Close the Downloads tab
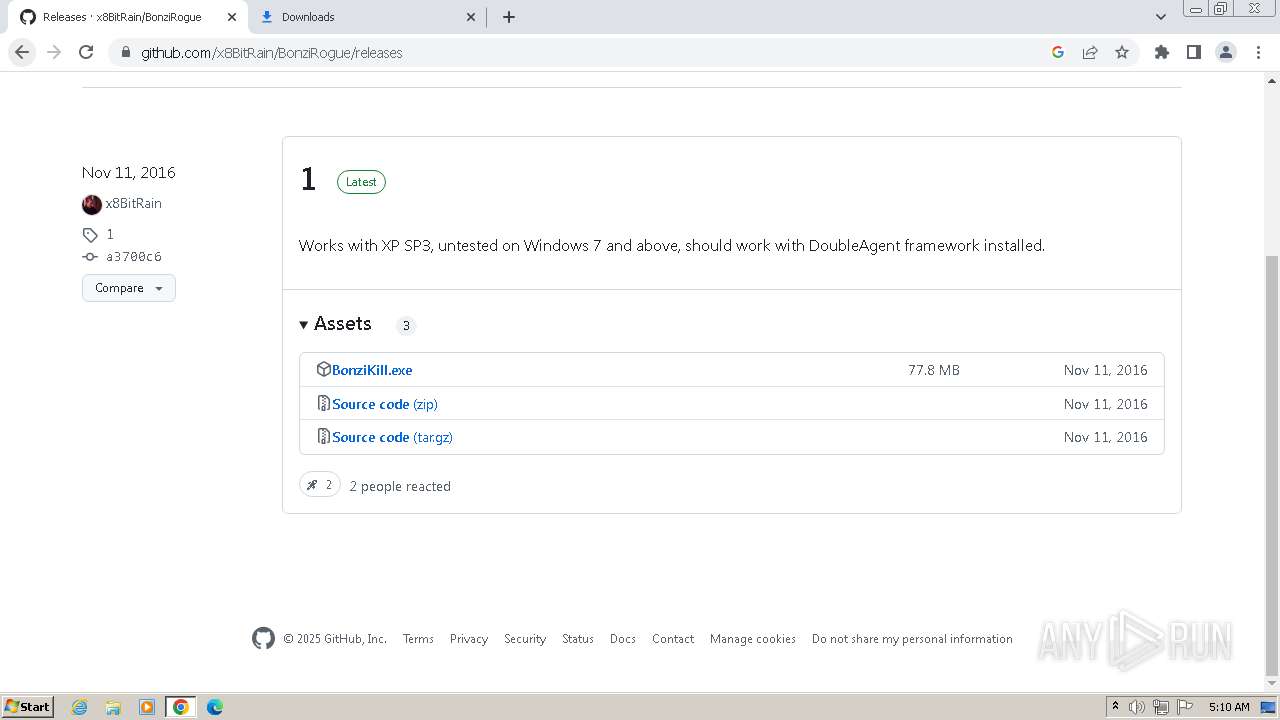1280x720 pixels. point(472,17)
